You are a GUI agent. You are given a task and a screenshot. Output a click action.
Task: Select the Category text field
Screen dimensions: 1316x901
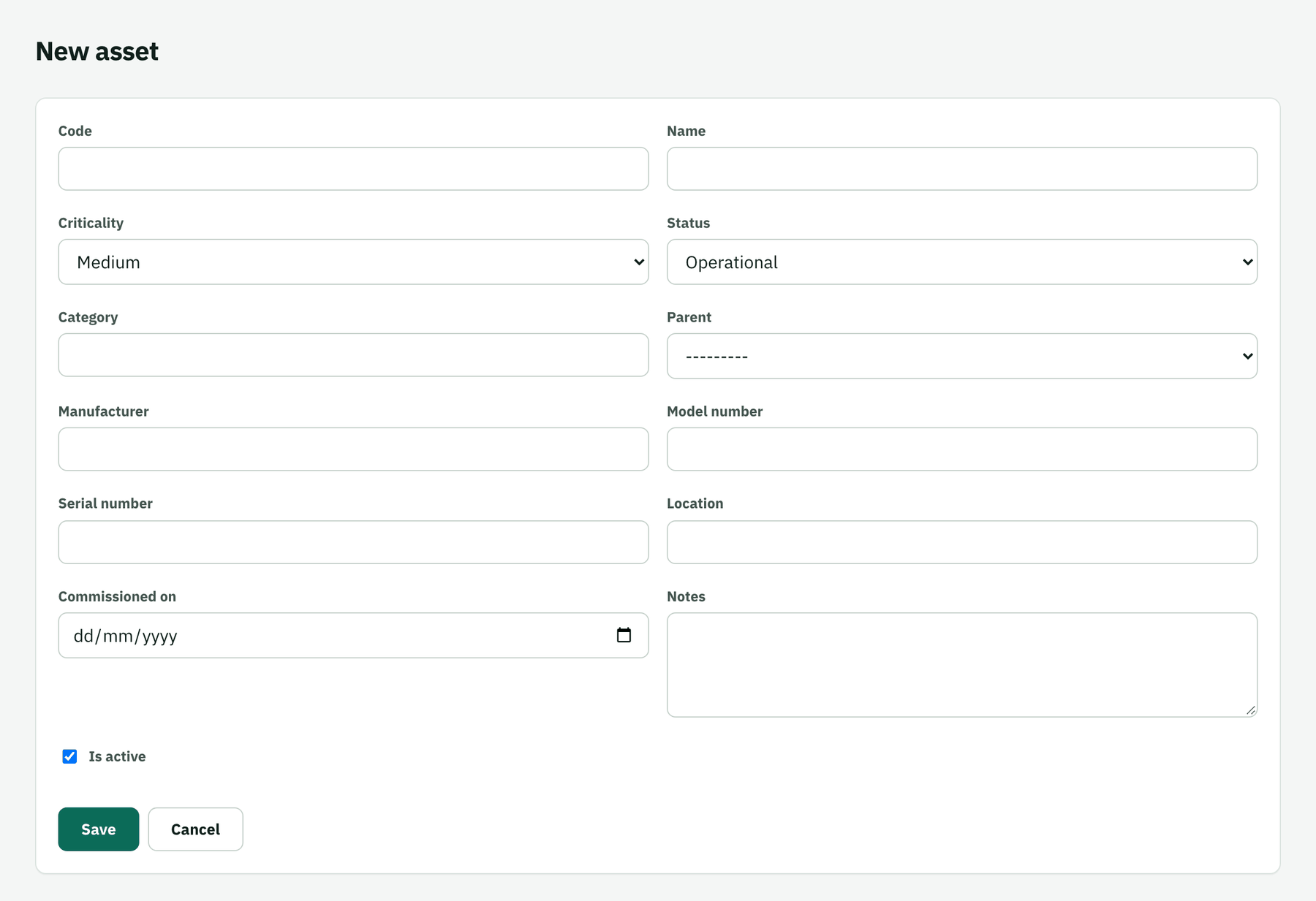click(353, 355)
